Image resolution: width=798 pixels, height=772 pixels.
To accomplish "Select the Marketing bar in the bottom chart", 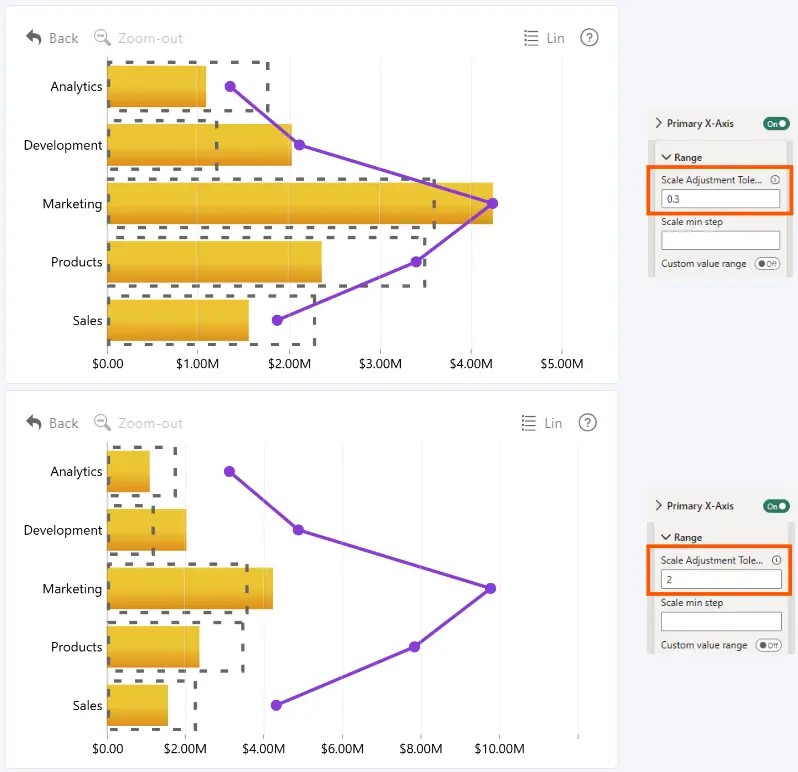I will coord(190,588).
